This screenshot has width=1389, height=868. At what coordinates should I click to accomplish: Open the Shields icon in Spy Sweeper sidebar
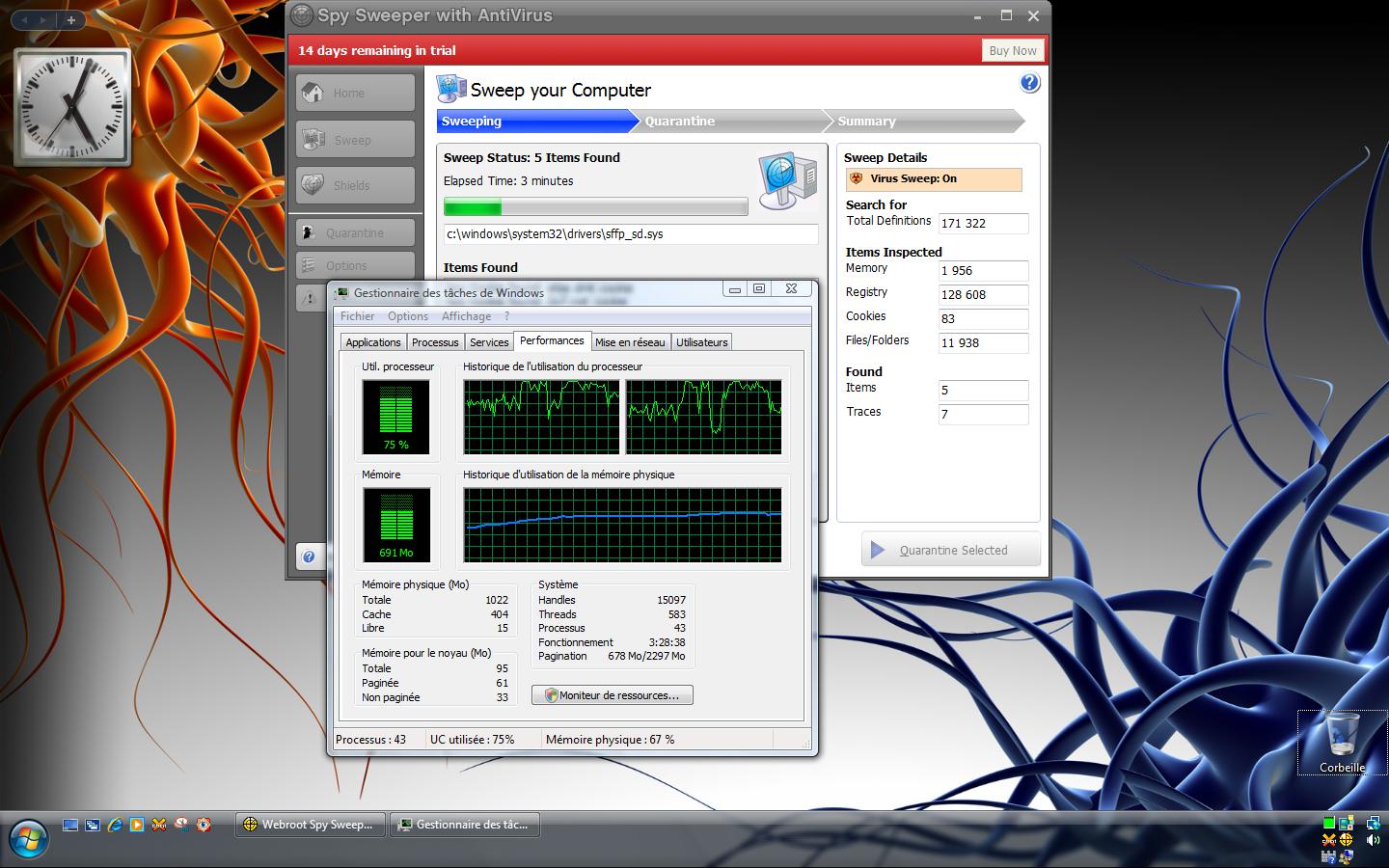click(x=313, y=184)
